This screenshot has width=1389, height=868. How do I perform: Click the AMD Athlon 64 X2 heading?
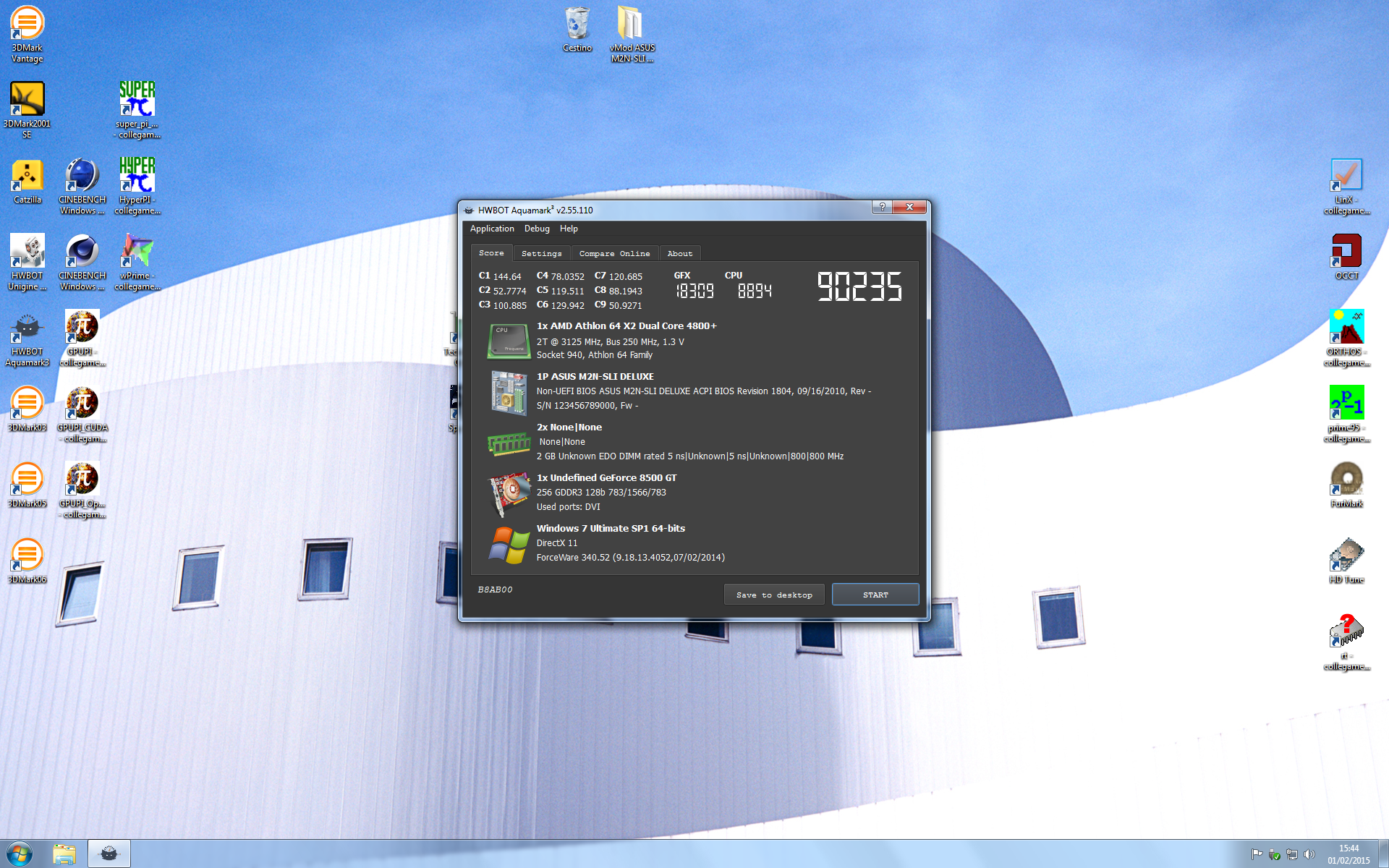click(x=626, y=326)
